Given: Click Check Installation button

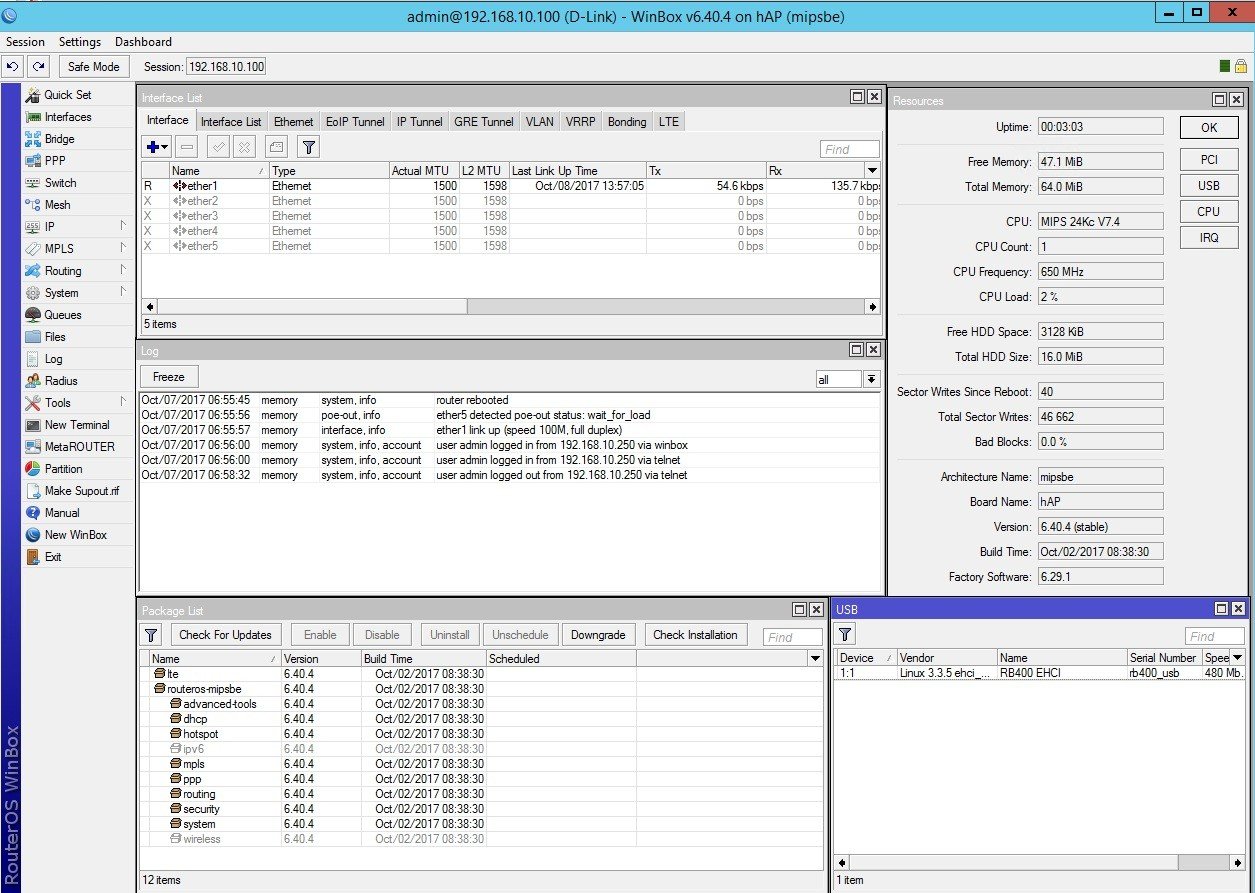Looking at the screenshot, I should coord(695,635).
